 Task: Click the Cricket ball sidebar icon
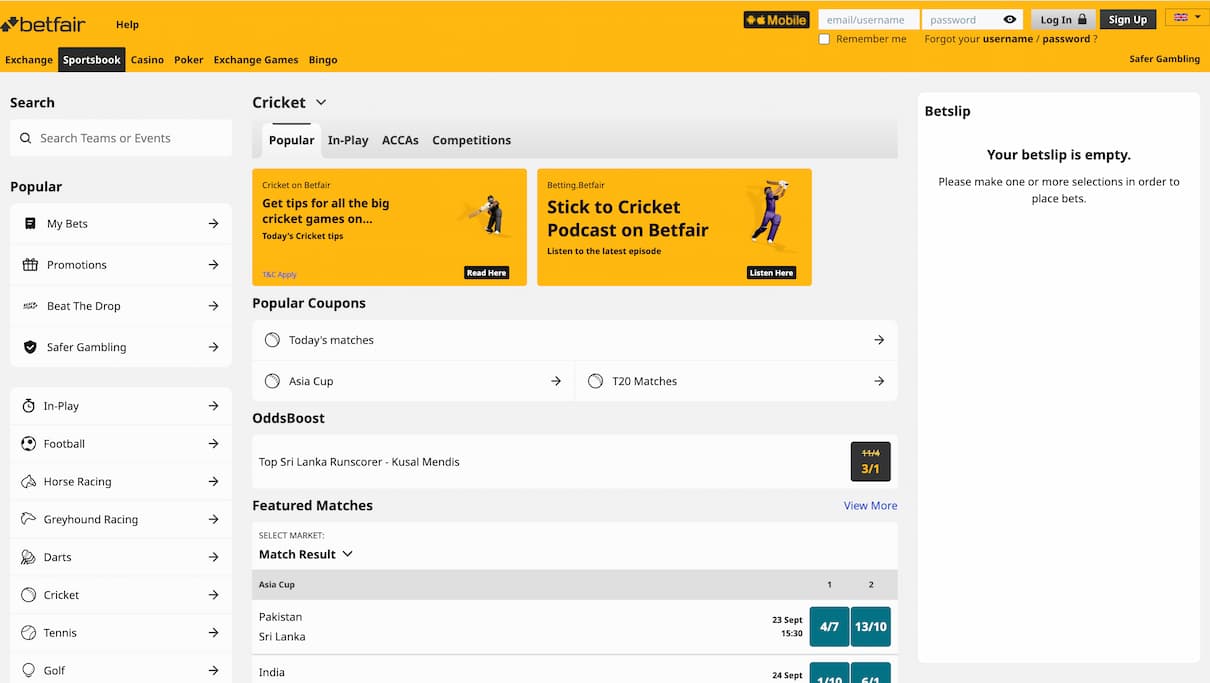point(29,595)
